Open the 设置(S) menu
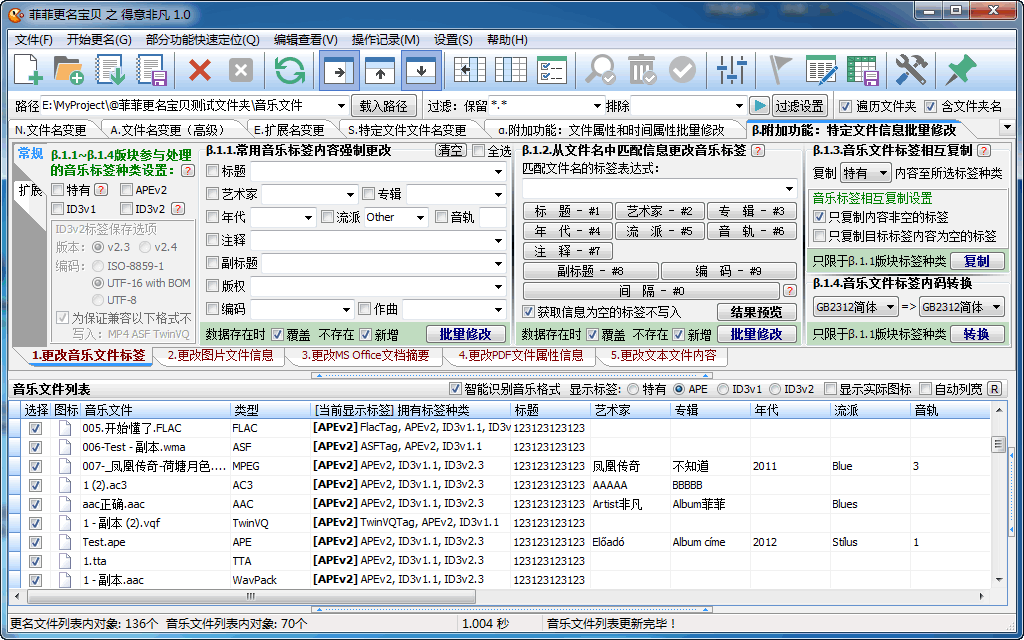Image resolution: width=1024 pixels, height=640 pixels. pyautogui.click(x=453, y=40)
